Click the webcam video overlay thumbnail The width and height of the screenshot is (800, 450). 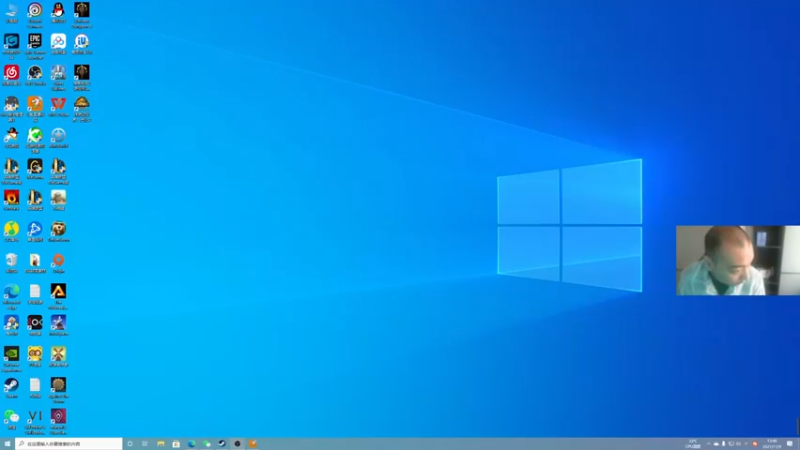pos(738,260)
